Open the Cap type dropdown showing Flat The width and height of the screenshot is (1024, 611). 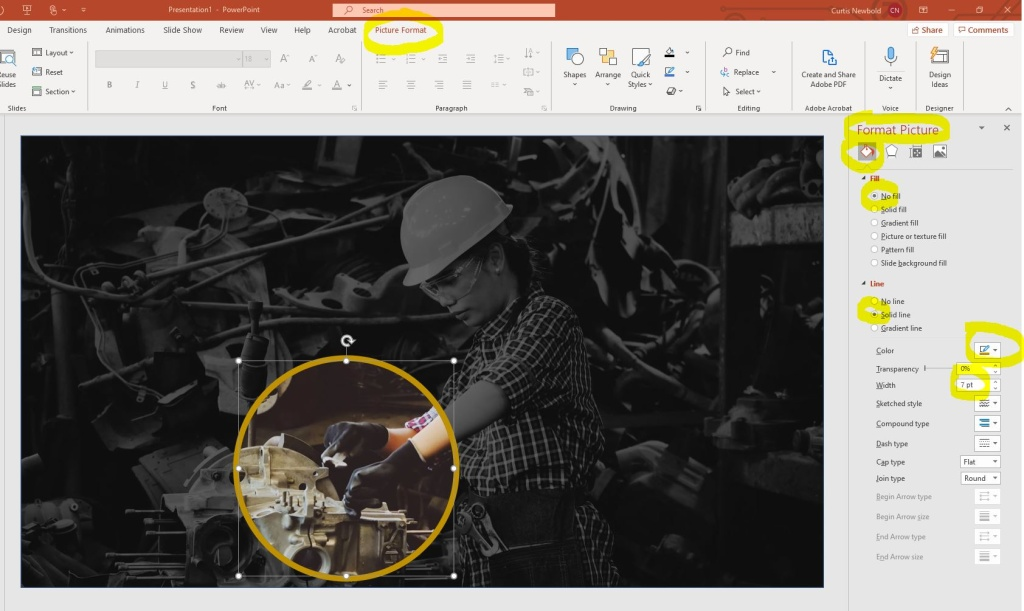point(980,461)
